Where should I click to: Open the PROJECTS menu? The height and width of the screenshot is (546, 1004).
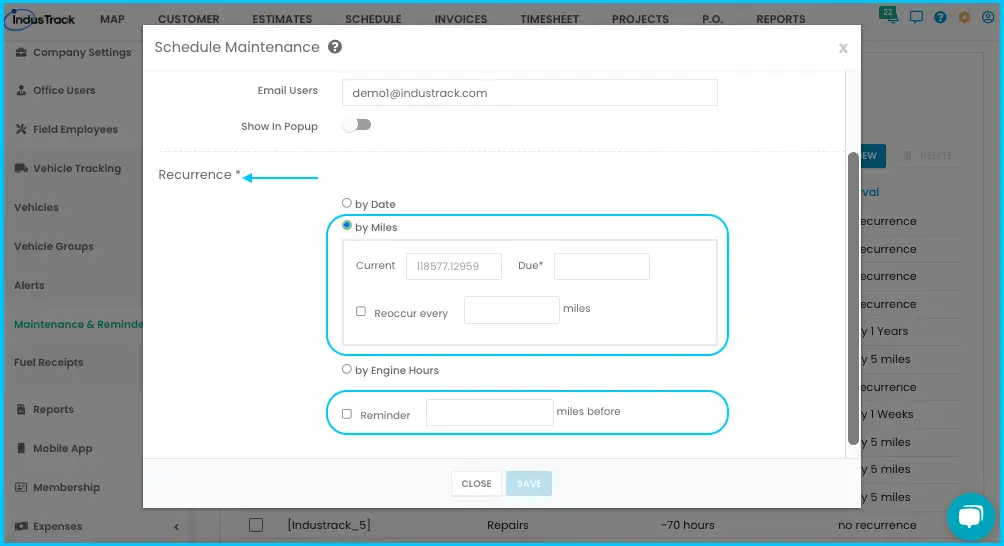[x=640, y=19]
